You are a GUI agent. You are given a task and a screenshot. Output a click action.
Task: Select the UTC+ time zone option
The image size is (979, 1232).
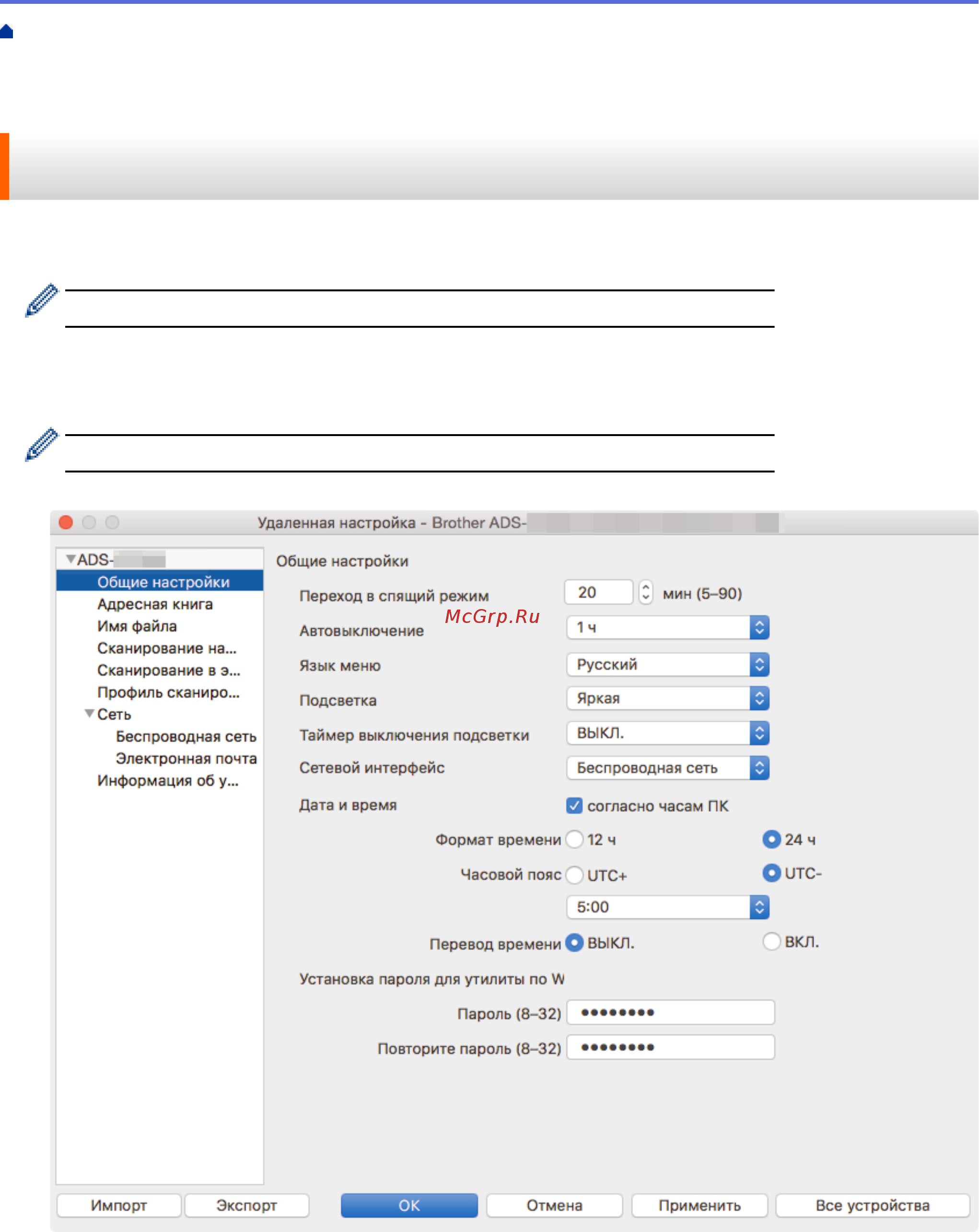pyautogui.click(x=574, y=875)
